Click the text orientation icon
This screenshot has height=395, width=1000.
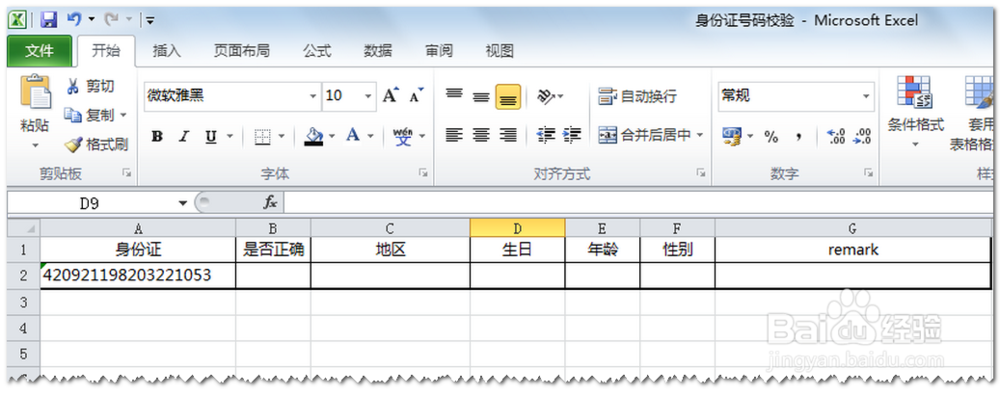tap(546, 96)
